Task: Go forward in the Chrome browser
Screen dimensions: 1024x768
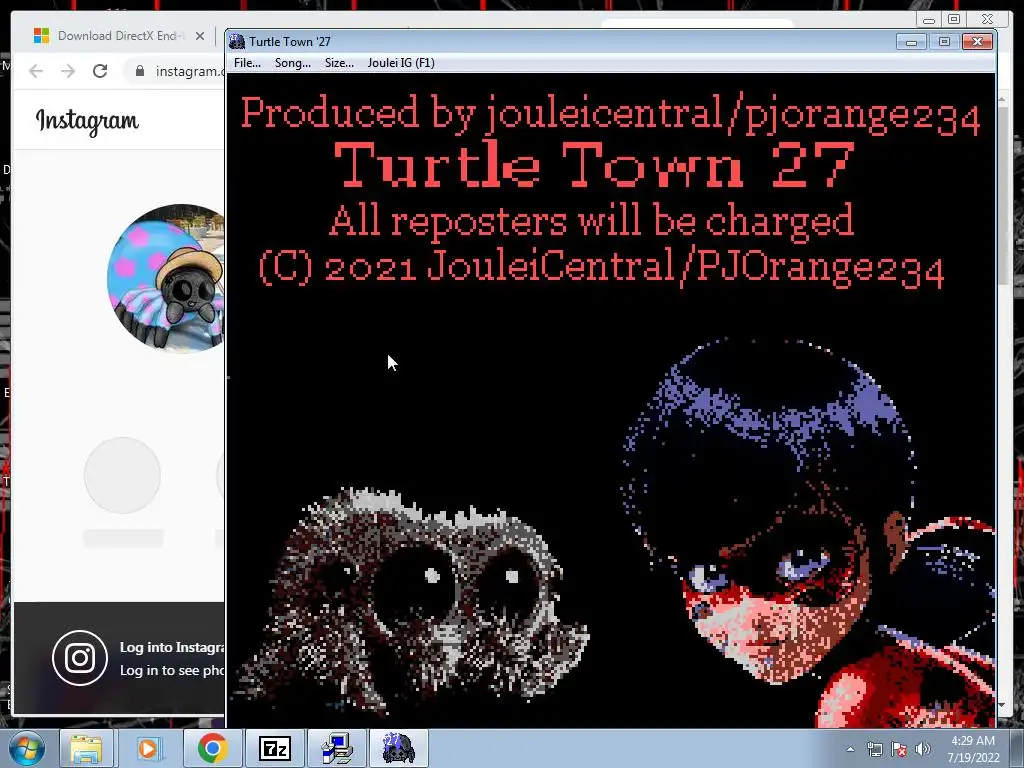Action: coord(68,71)
